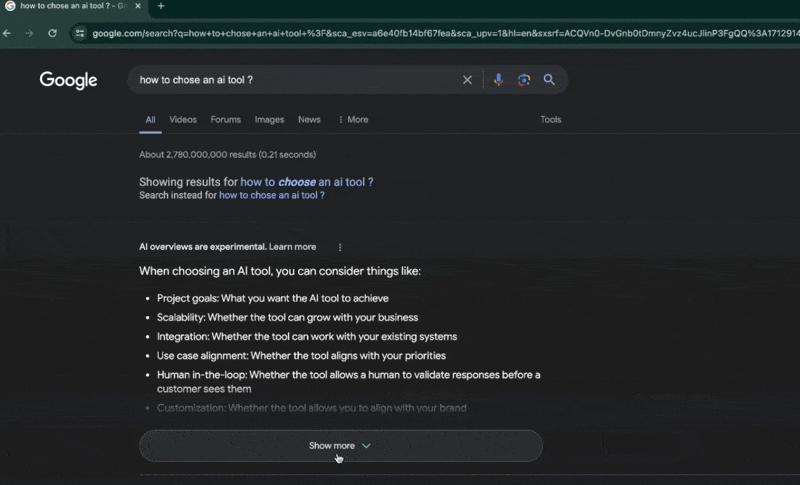Click the Google logo

(68, 80)
